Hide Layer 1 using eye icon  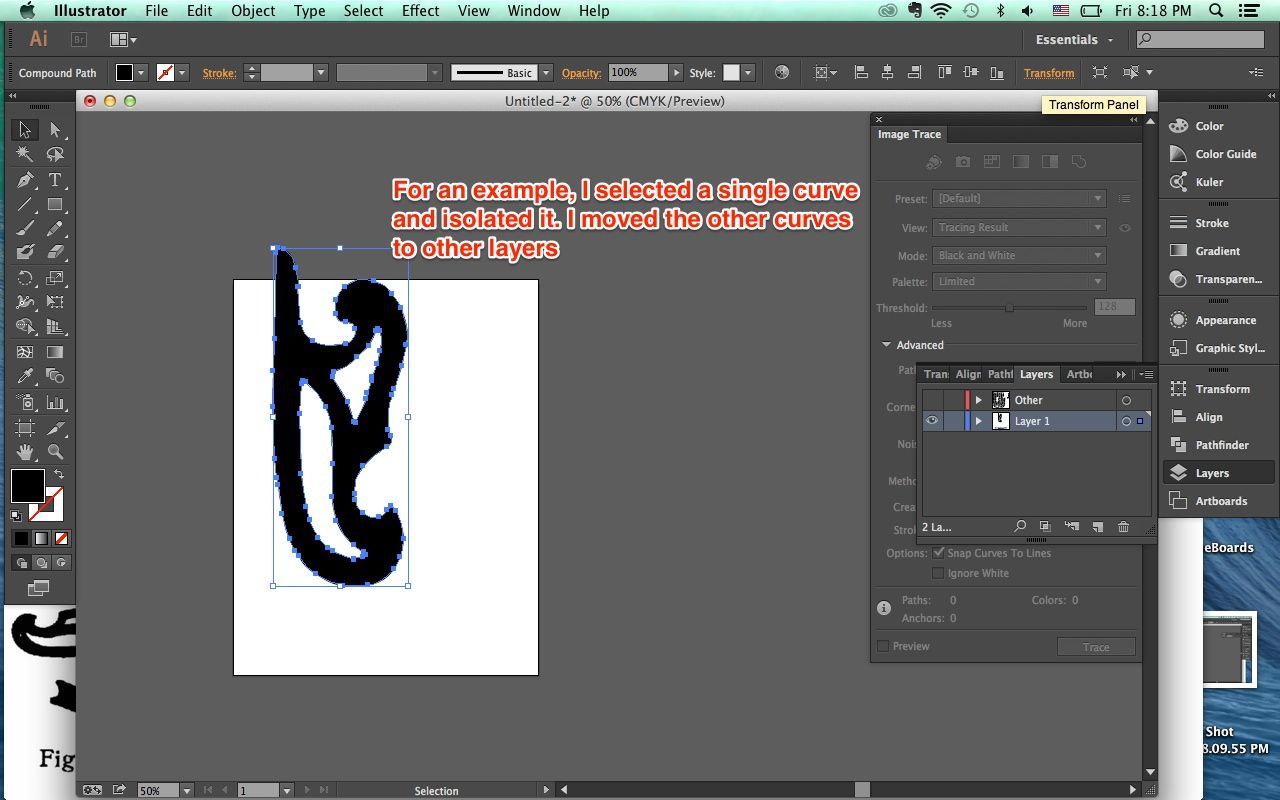[932, 421]
